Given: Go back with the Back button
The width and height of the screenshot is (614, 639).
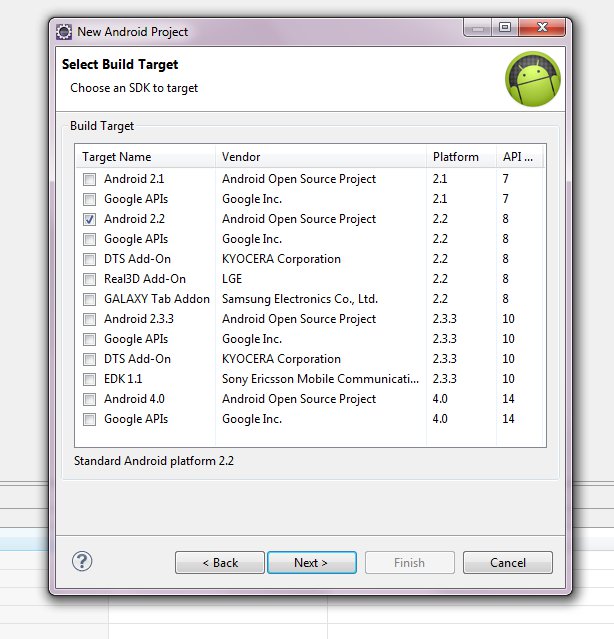Looking at the screenshot, I should (220, 562).
